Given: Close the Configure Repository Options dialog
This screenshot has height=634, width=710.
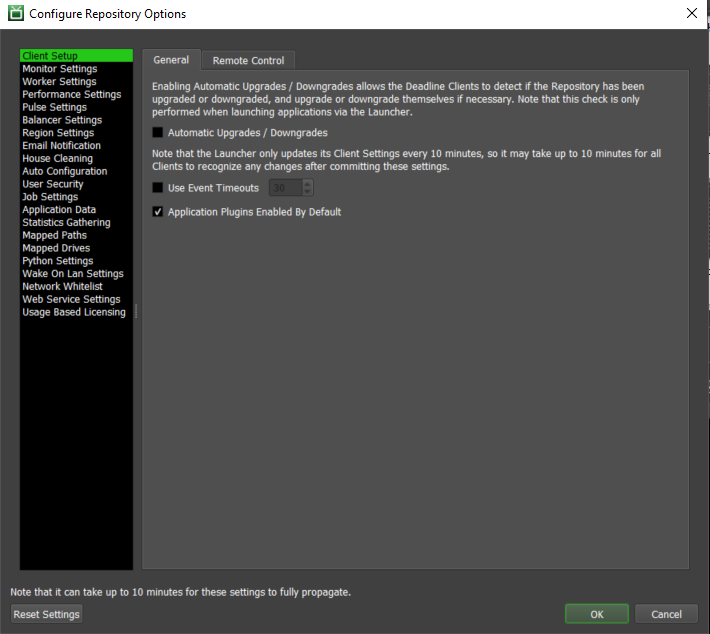Looking at the screenshot, I should 691,13.
